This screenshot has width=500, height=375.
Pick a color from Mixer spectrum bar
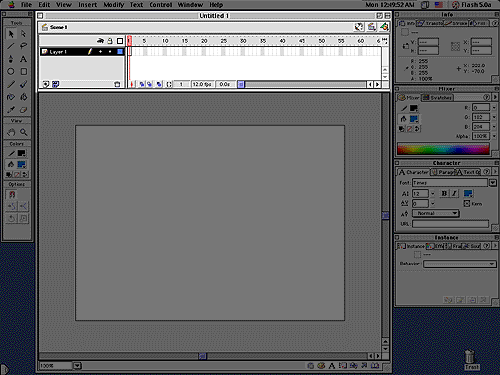[443, 149]
